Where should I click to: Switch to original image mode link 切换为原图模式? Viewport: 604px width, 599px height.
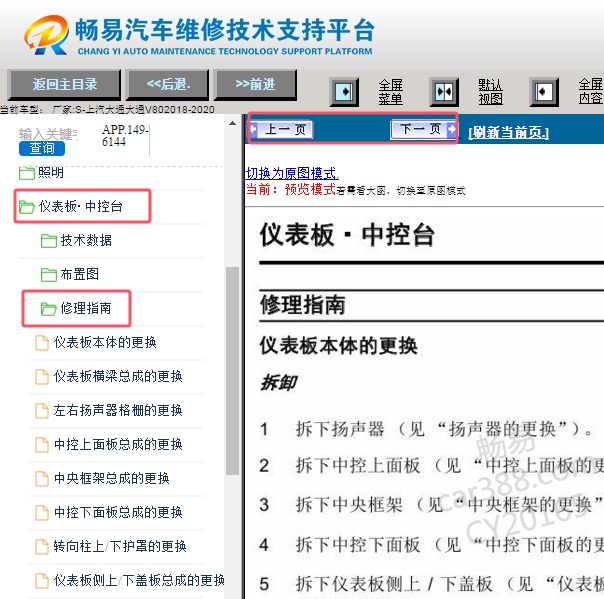pyautogui.click(x=292, y=173)
